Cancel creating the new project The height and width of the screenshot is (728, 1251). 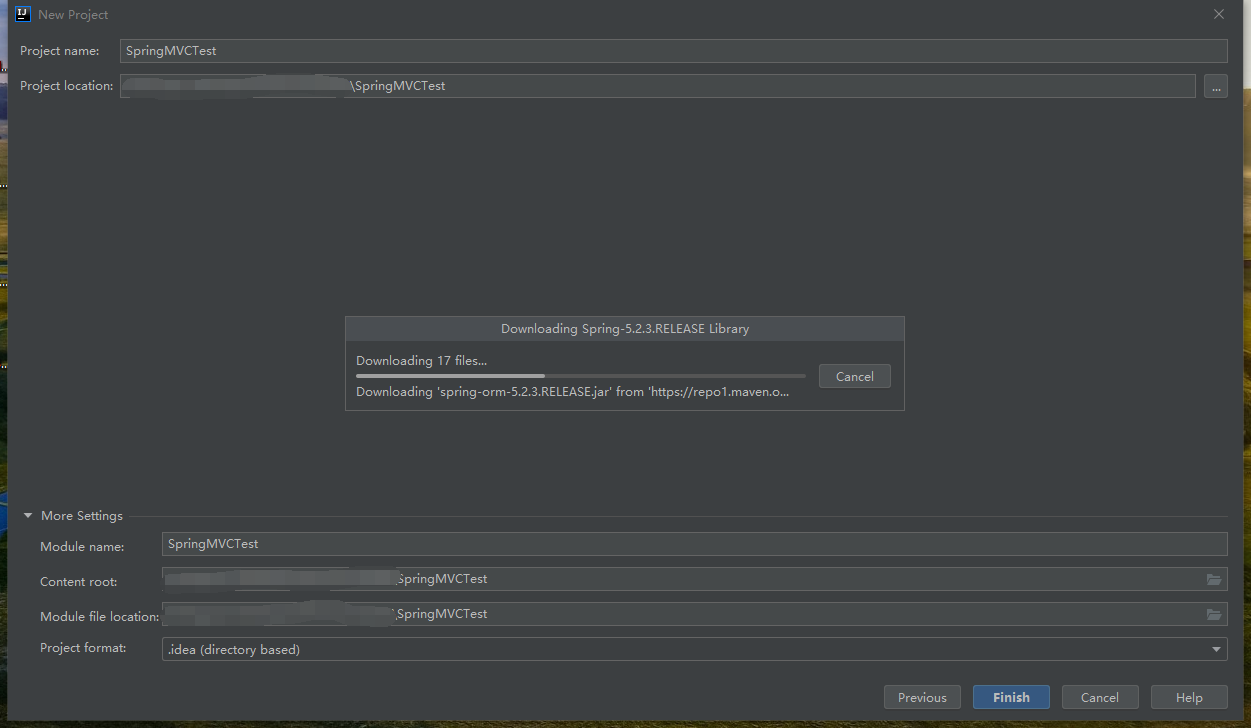(1100, 697)
